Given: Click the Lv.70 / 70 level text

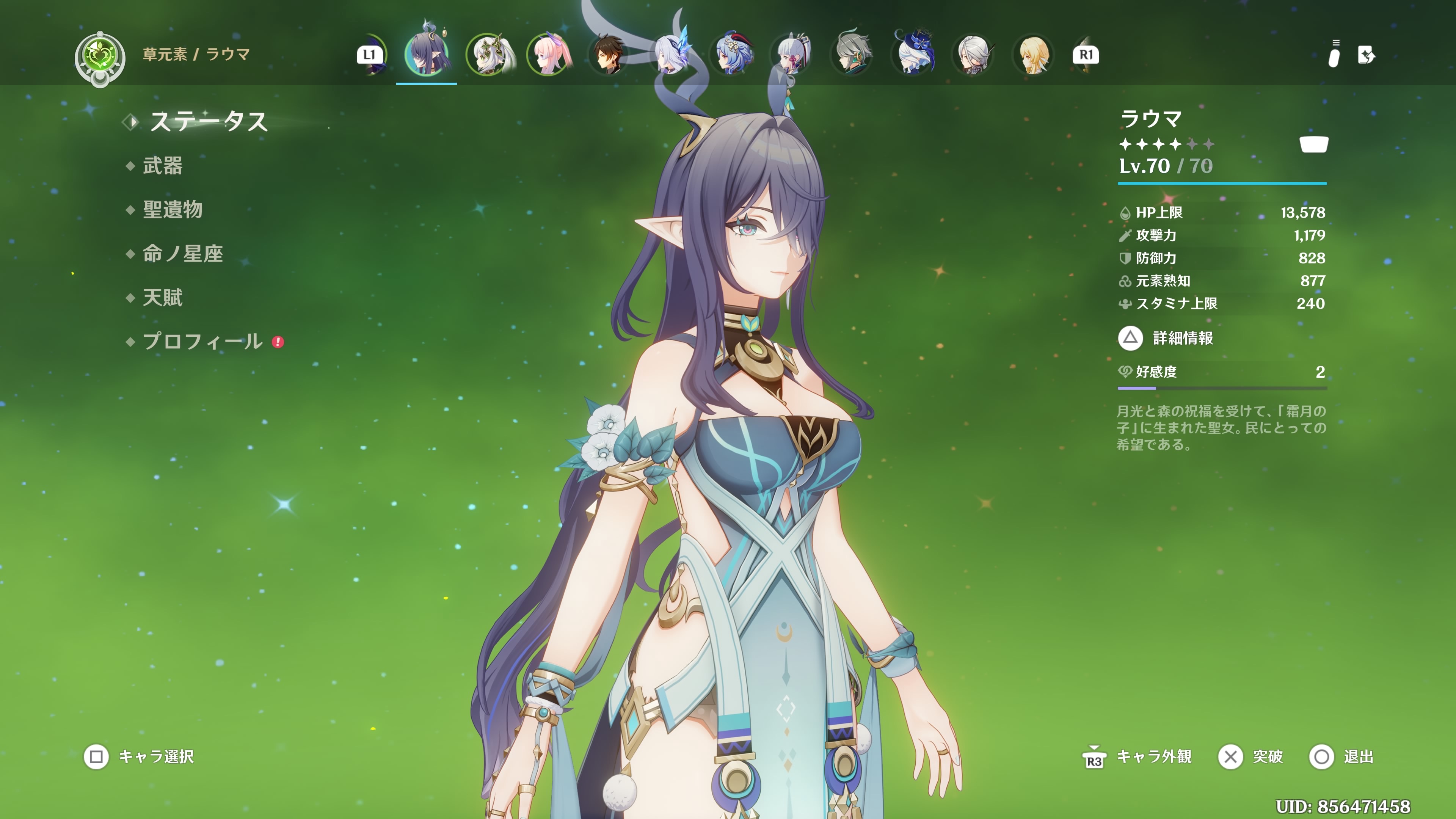Looking at the screenshot, I should pos(1166,166).
